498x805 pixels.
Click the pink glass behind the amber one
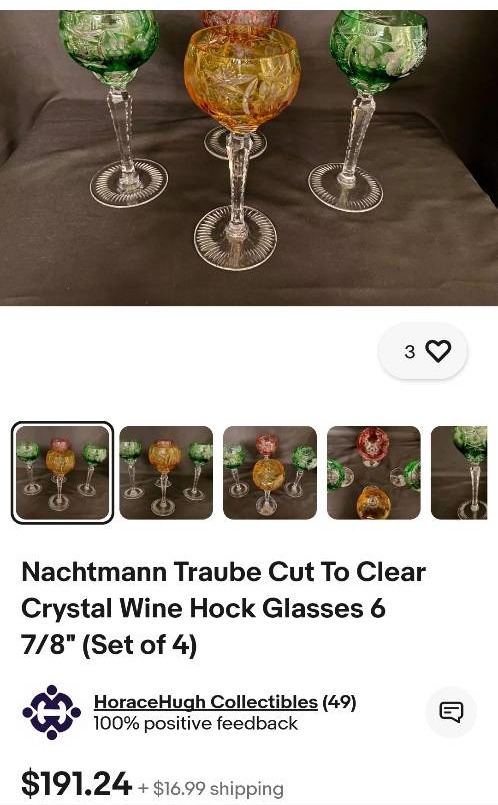(x=239, y=20)
